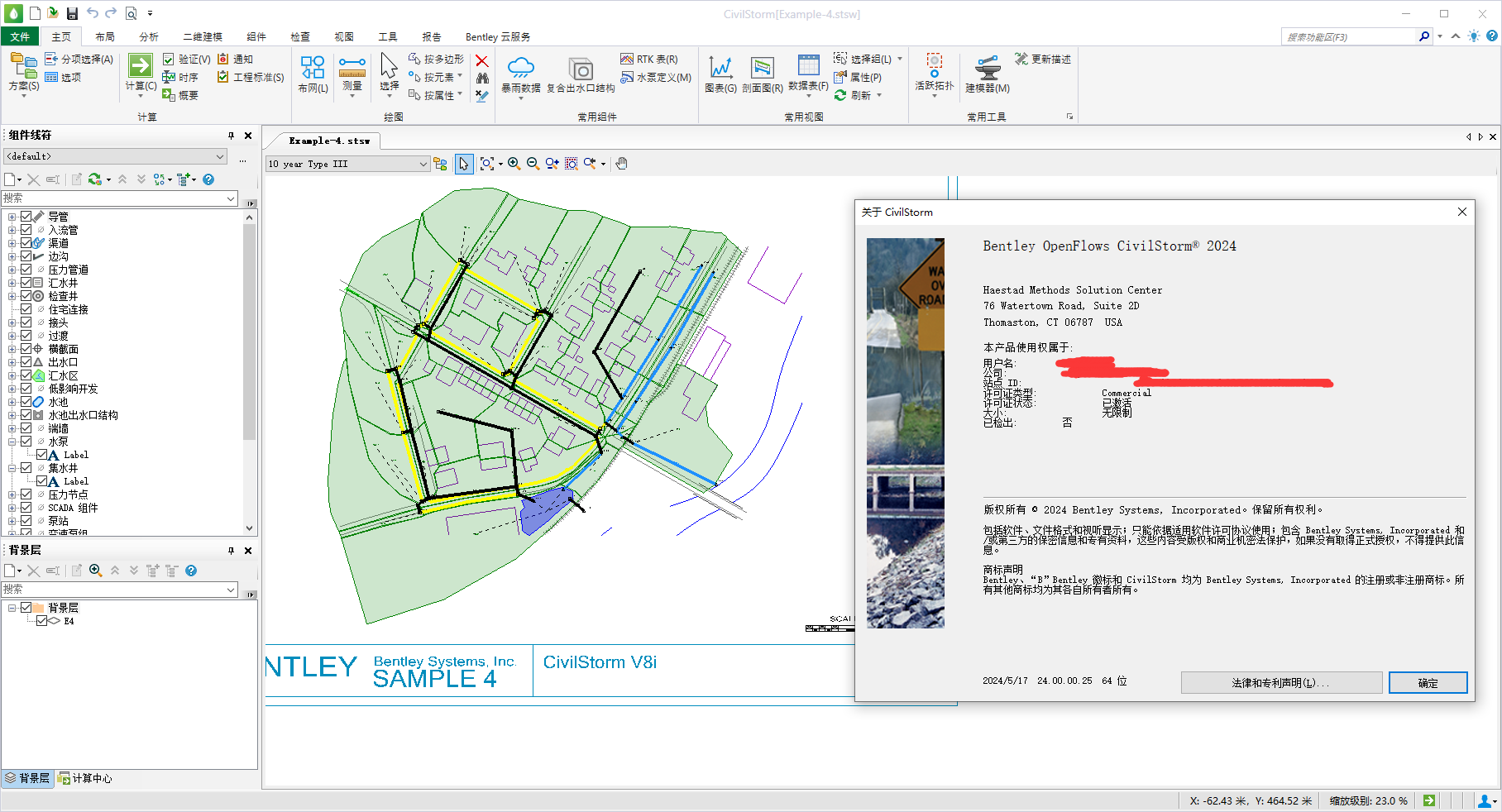Click the zoom window dotted-box icon
1502x812 pixels.
click(x=571, y=164)
